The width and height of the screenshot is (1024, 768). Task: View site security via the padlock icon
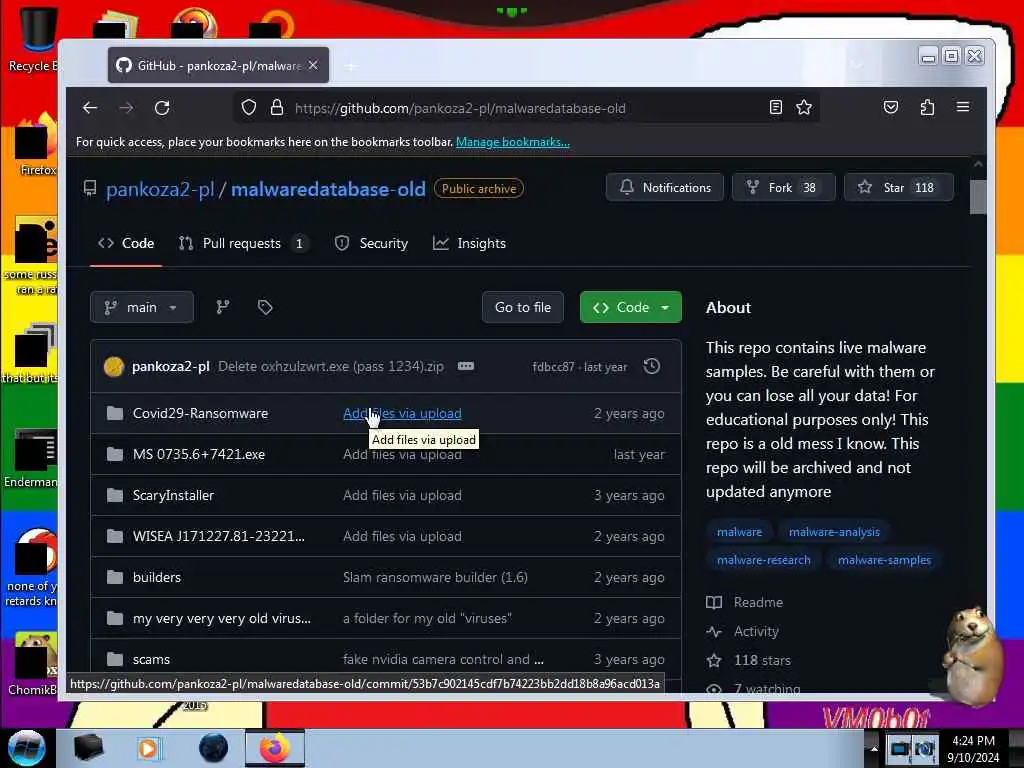click(x=277, y=108)
